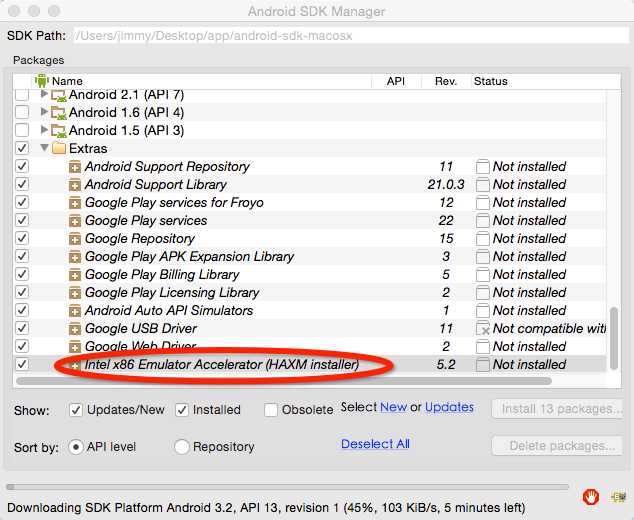Viewport: 634px width, 520px height.
Task: Click Android Auto API Simulators package icon
Action: point(75,311)
